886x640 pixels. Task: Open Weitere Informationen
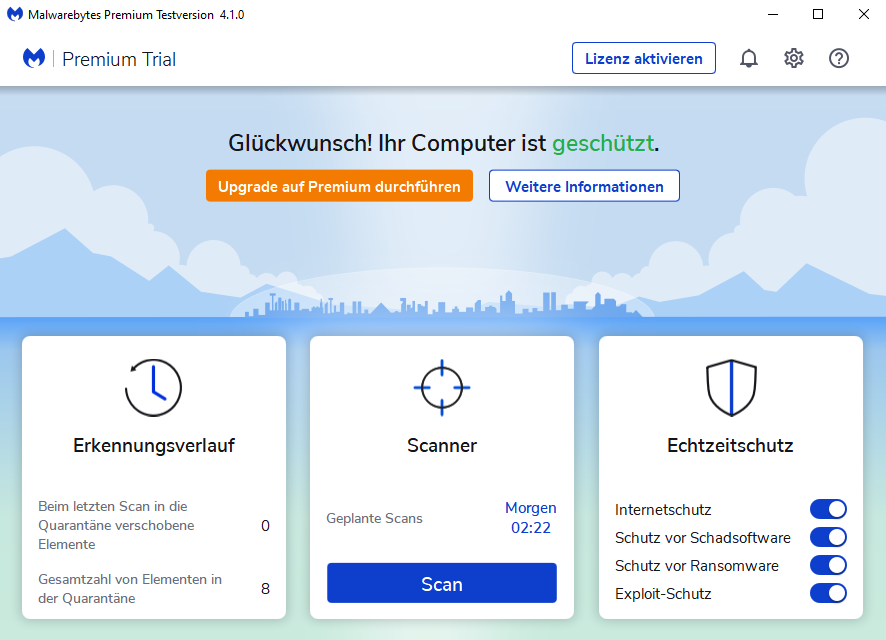pos(584,186)
